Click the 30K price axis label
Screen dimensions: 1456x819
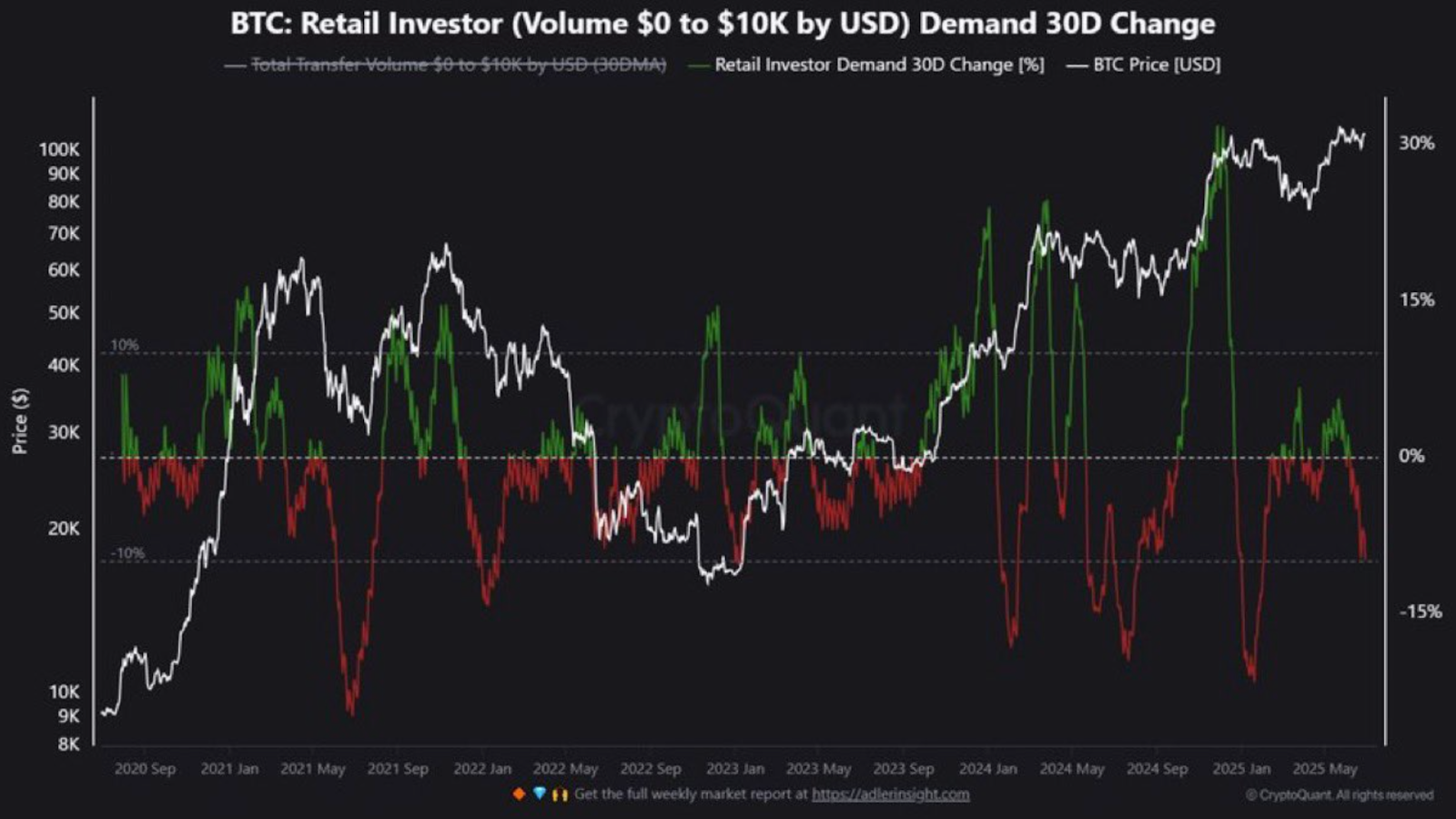pyautogui.click(x=64, y=432)
